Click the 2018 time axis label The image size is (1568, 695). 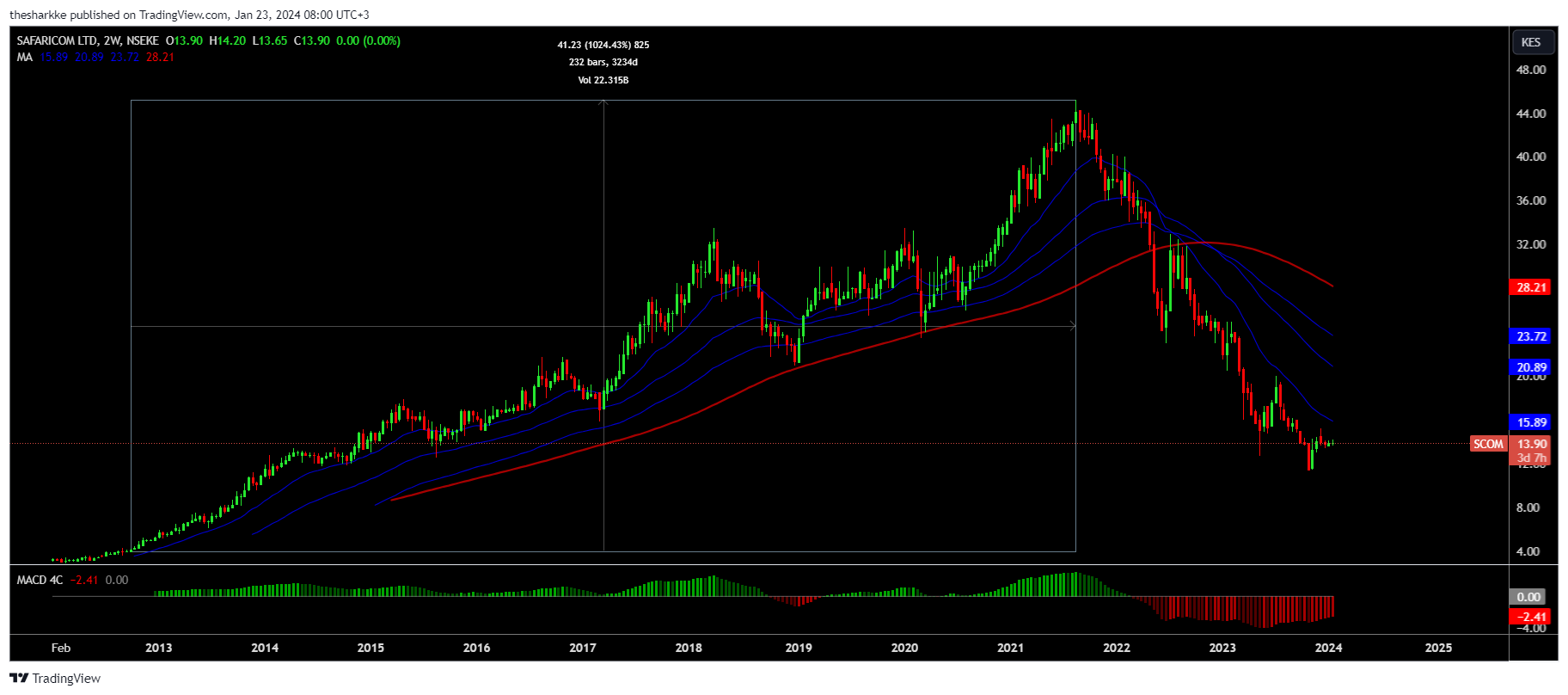pos(689,648)
